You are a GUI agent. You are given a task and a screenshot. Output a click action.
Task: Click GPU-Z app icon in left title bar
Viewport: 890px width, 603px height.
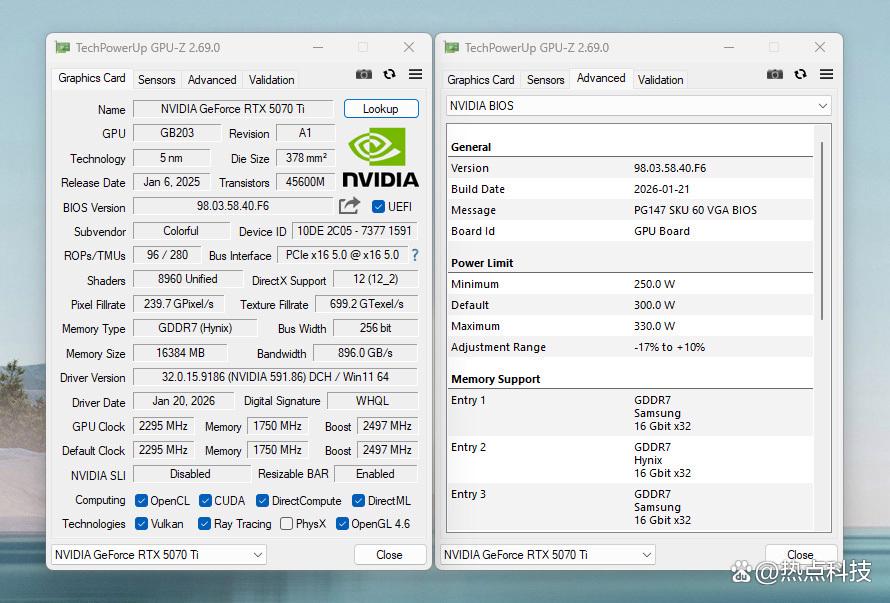(62, 48)
